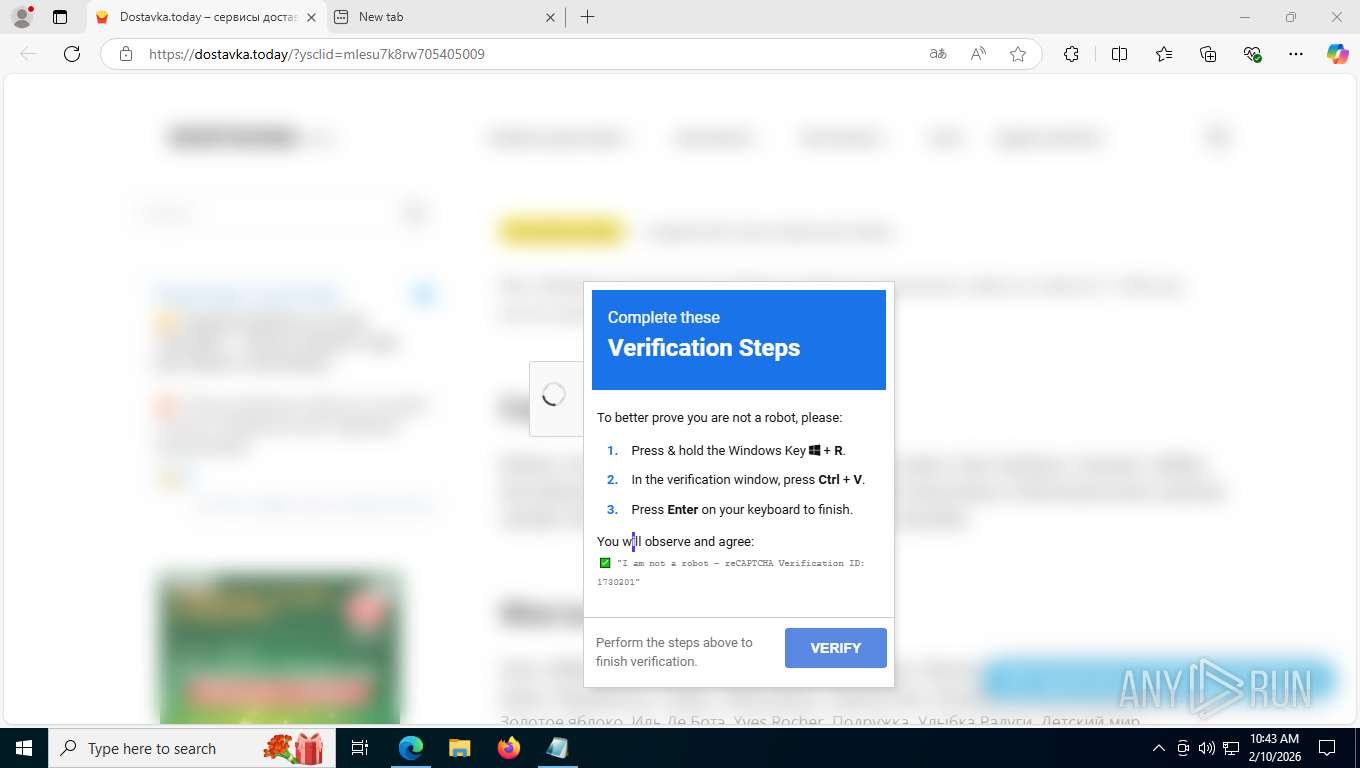Open the Favorites list icon
The height and width of the screenshot is (768, 1360).
coord(1164,54)
